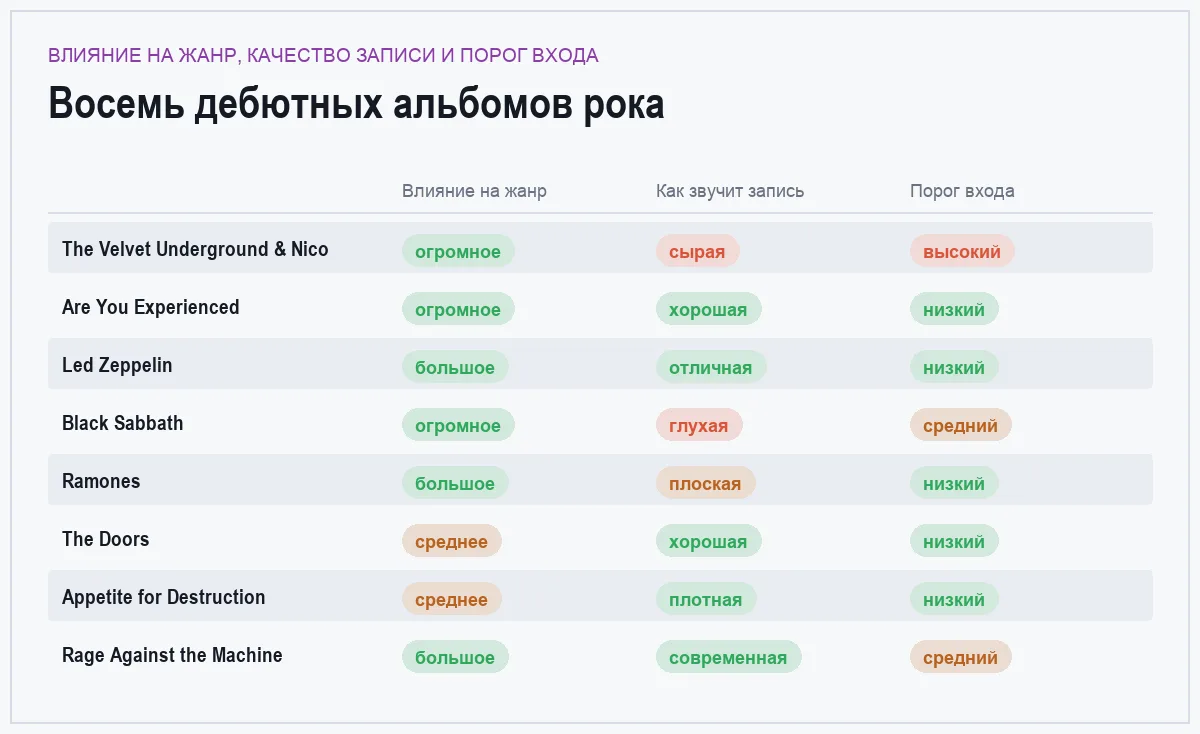
Task: Click "низкий" badge in Appetite for Destruction row
Action: click(954, 599)
